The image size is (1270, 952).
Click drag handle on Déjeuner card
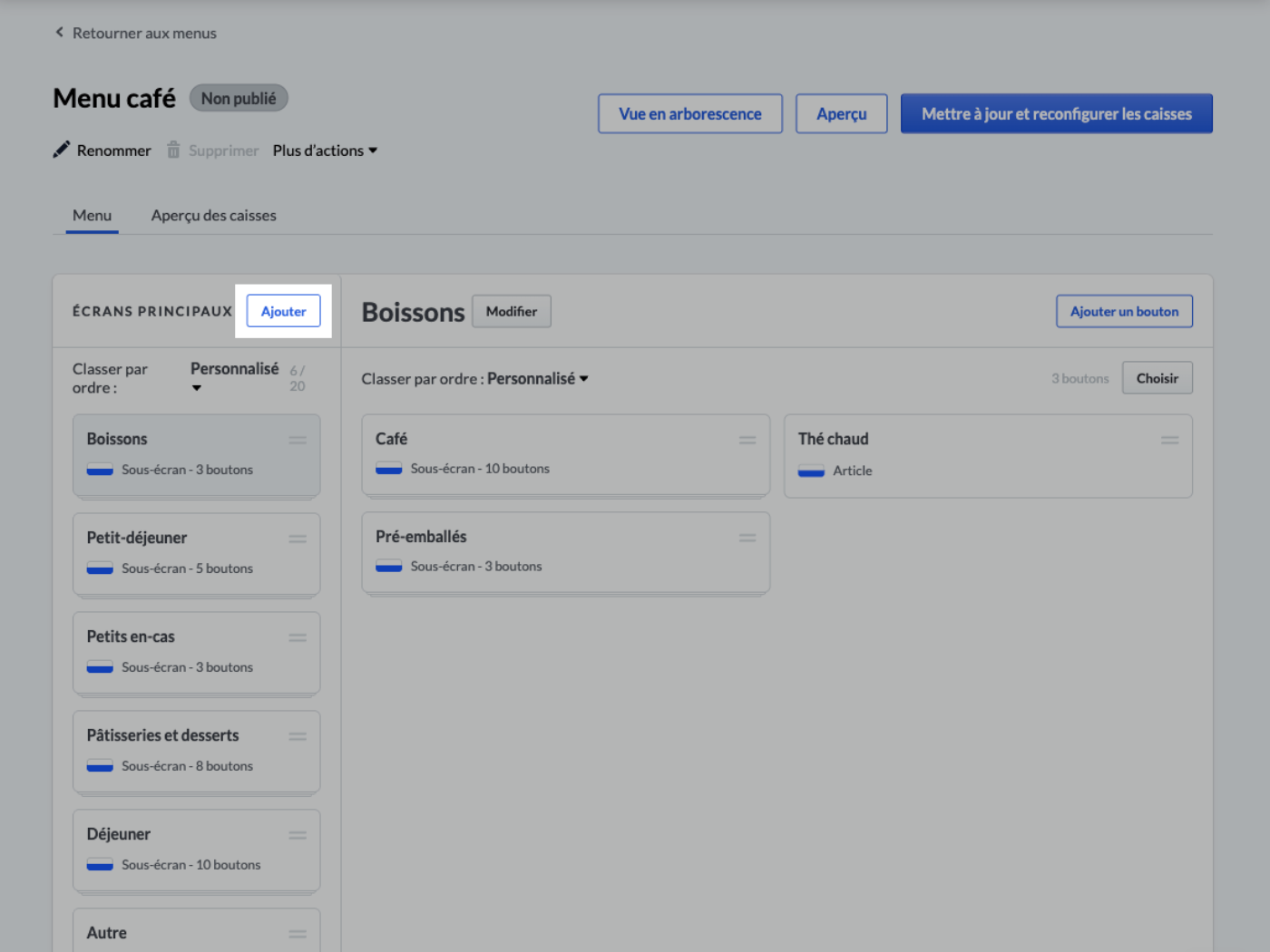298,835
